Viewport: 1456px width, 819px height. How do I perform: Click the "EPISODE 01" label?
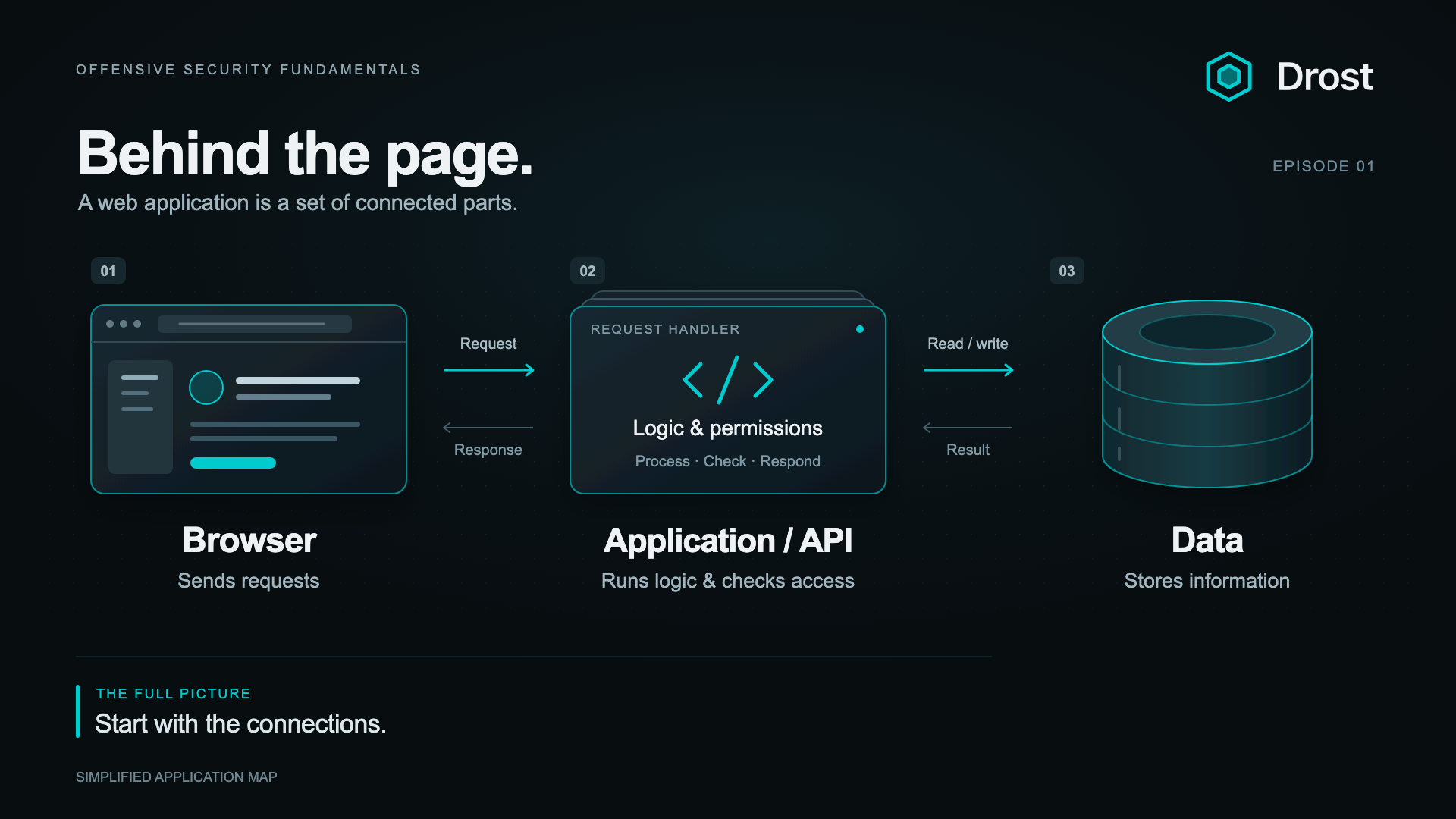point(1323,166)
